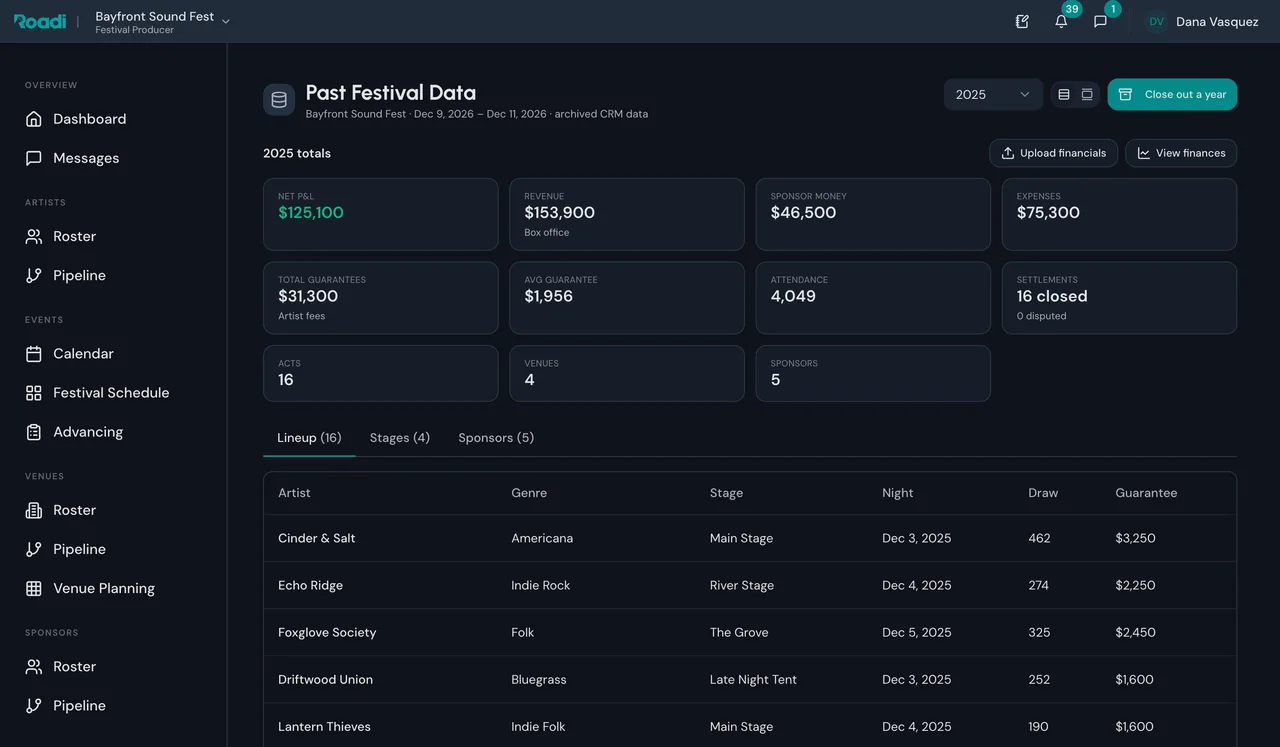1280x747 pixels.
Task: Open the Dashboard home icon in sidebar
Action: (x=34, y=119)
